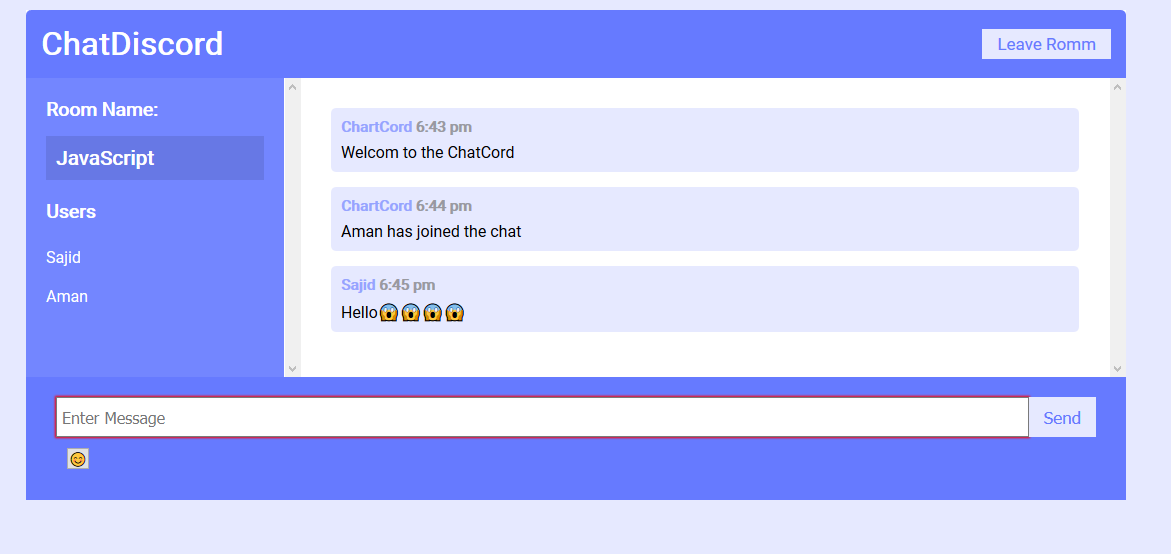Click the last screaming emoji in Hello message

[456, 313]
